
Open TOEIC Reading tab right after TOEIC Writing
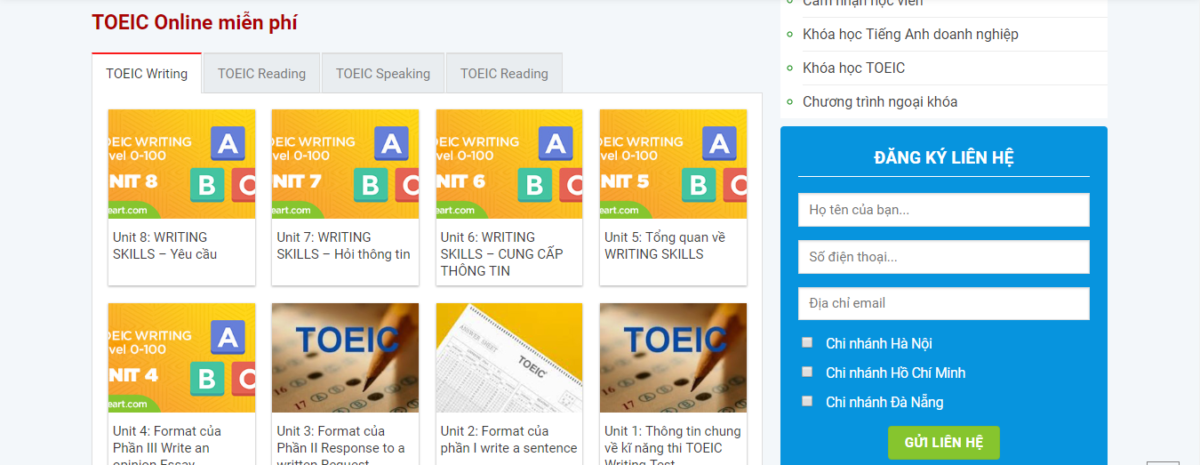(261, 73)
